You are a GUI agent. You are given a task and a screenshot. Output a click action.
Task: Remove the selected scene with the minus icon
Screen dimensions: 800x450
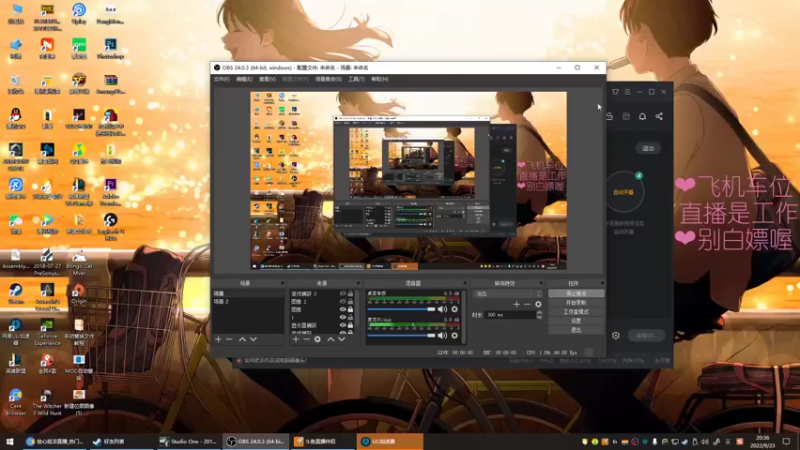coord(229,339)
